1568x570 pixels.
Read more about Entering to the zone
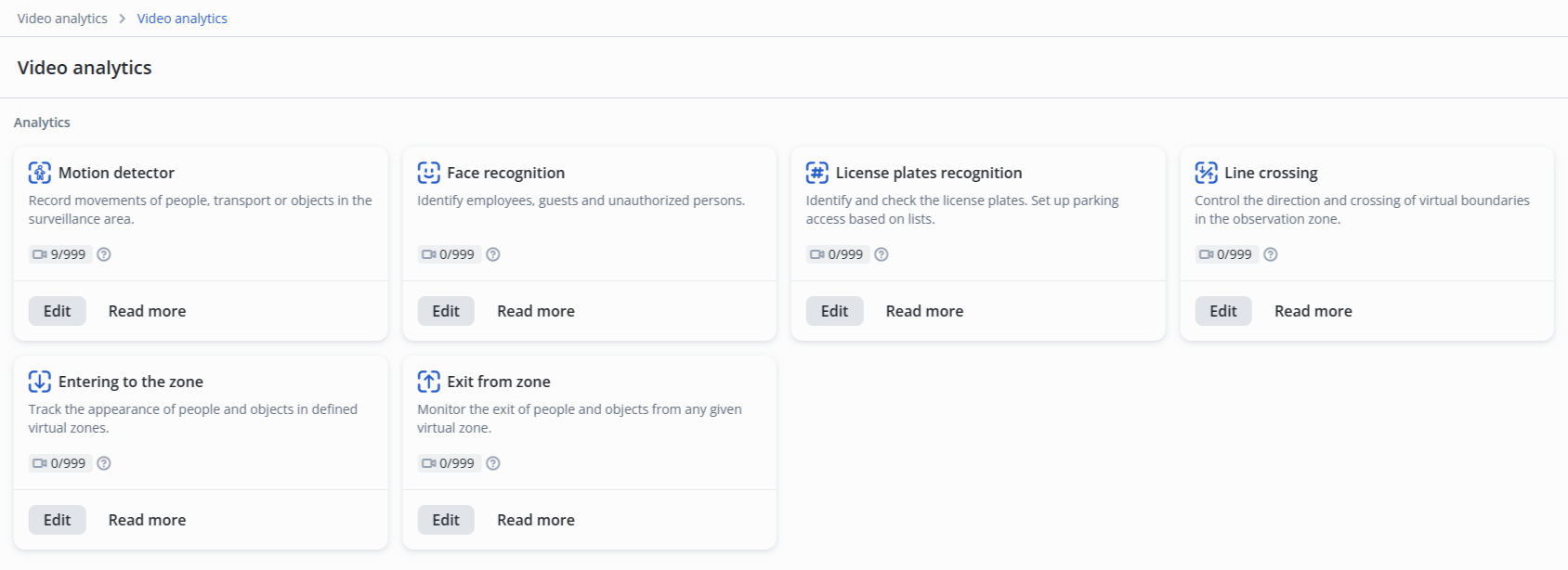pyautogui.click(x=147, y=520)
